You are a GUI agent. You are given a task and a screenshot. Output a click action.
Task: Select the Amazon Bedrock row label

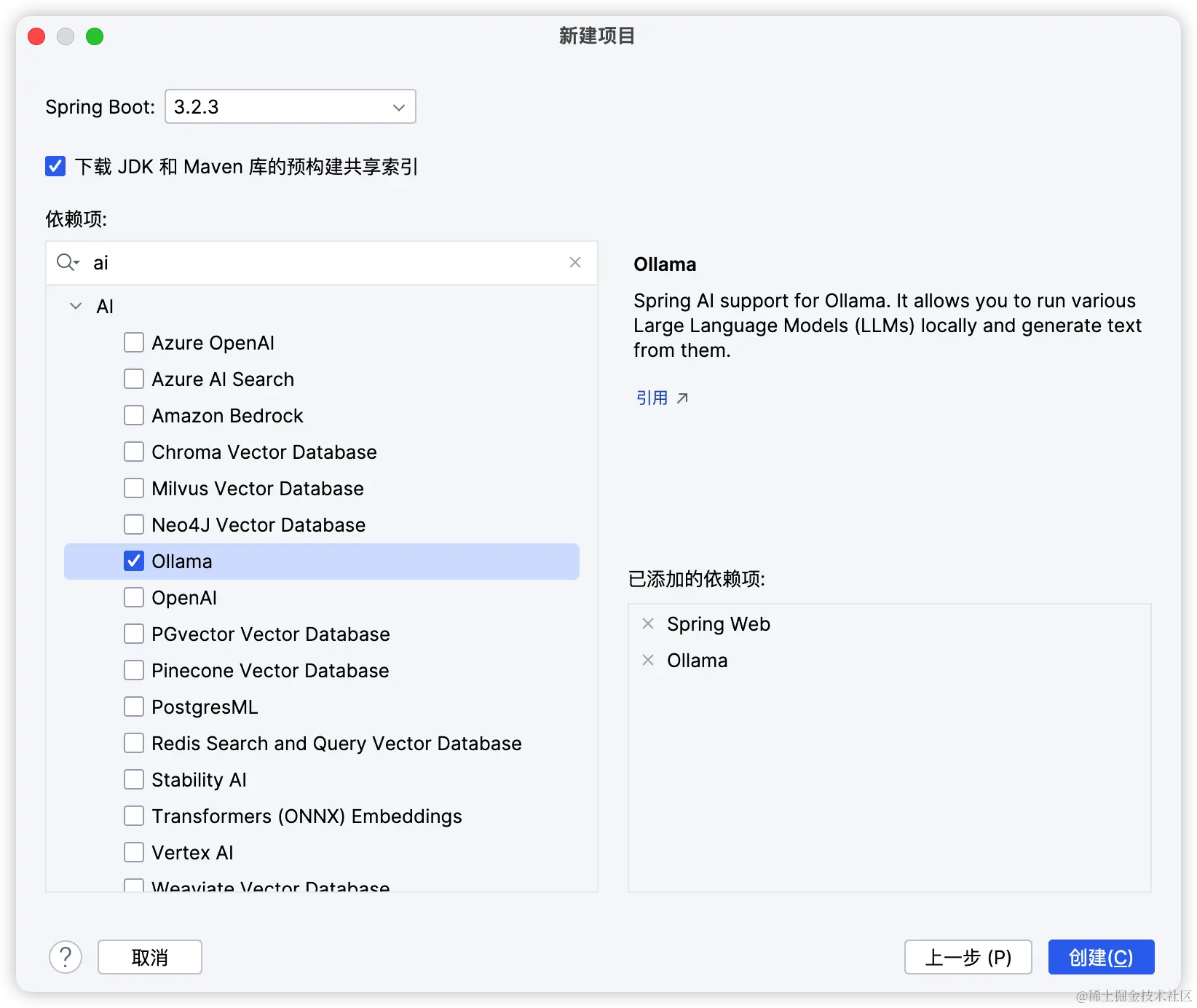point(227,416)
